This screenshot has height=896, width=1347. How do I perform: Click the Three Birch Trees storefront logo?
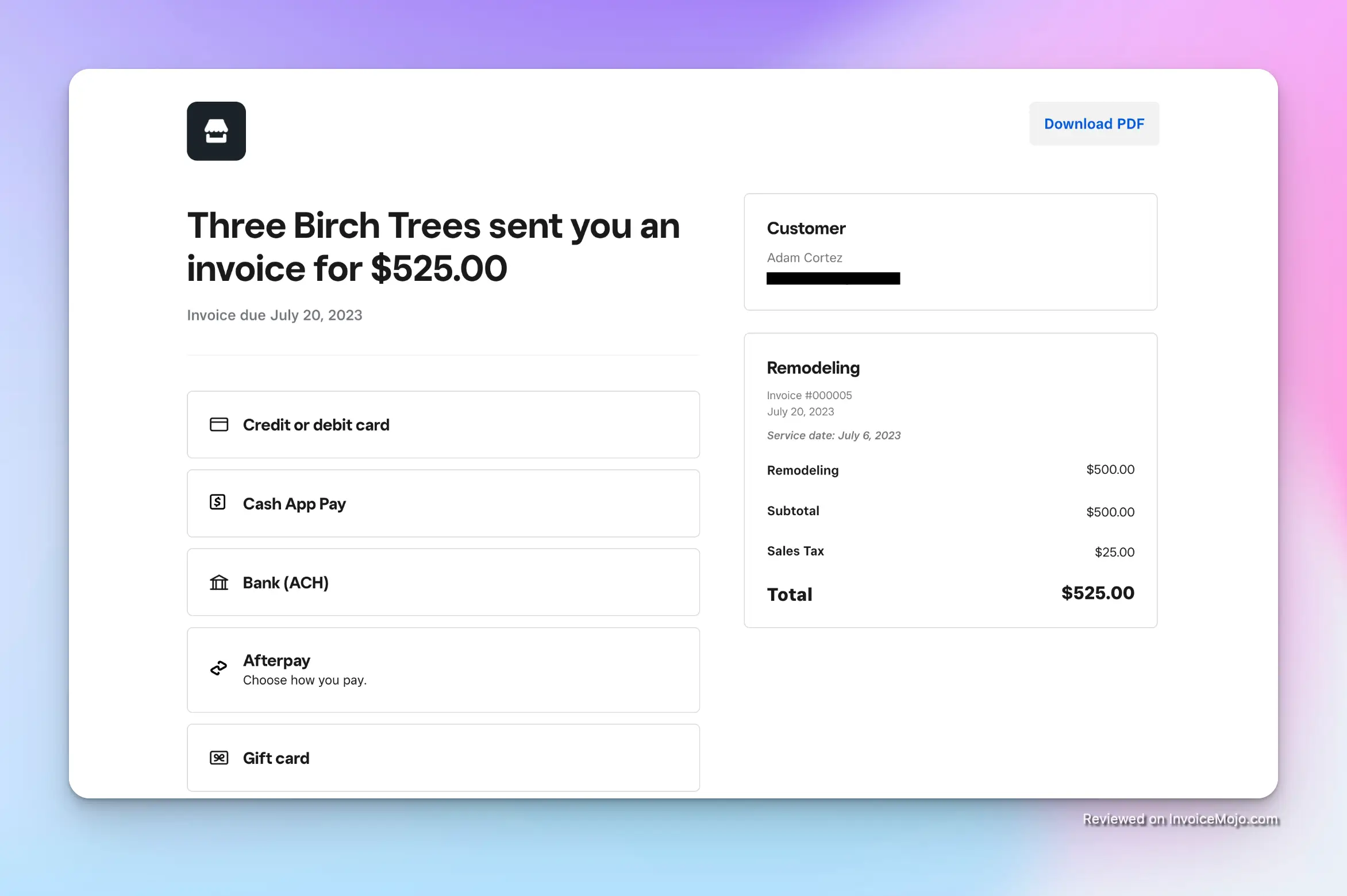click(216, 131)
